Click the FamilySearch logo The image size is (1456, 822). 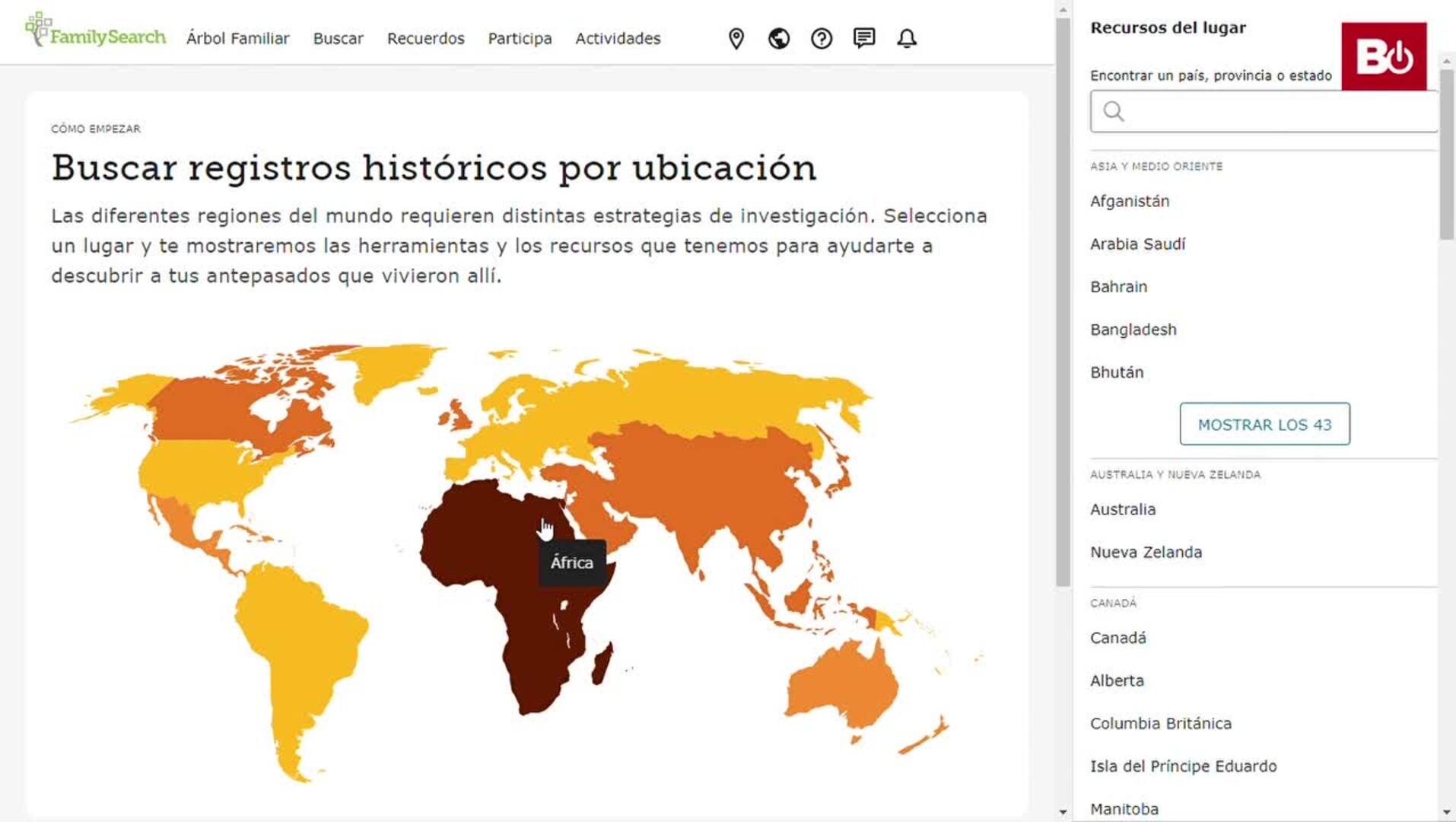95,32
